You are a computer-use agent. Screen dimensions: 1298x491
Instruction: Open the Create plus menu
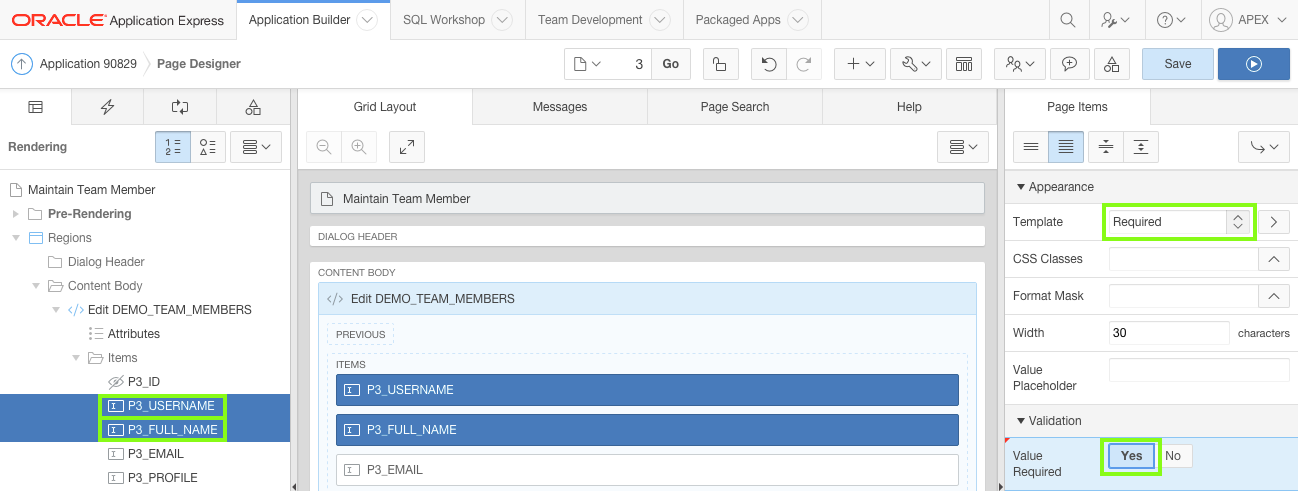click(x=860, y=64)
